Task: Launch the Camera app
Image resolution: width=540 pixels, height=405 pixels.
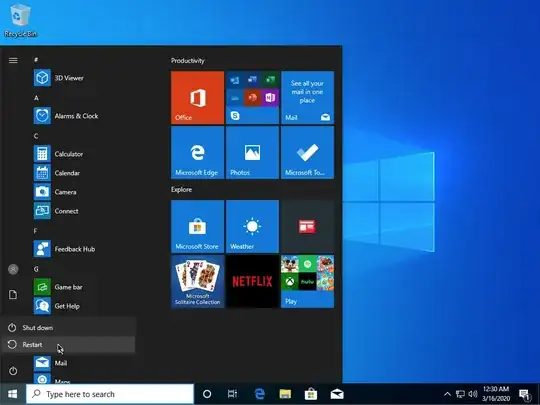Action: point(84,192)
